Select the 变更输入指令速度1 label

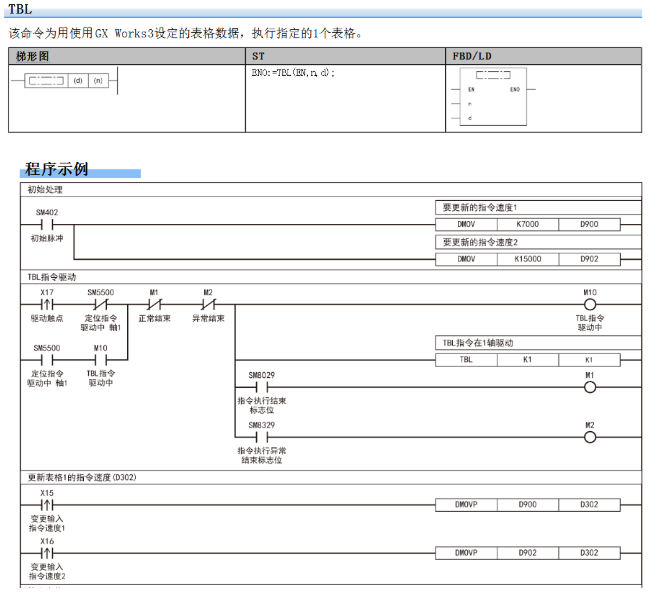[47, 523]
